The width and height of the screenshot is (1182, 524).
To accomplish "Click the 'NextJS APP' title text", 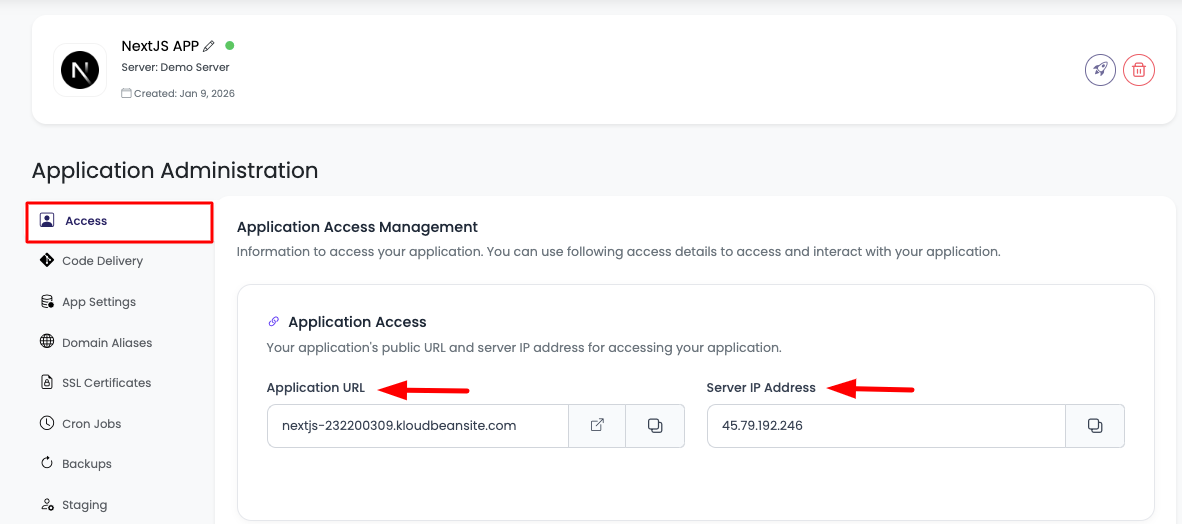I will 160,46.
